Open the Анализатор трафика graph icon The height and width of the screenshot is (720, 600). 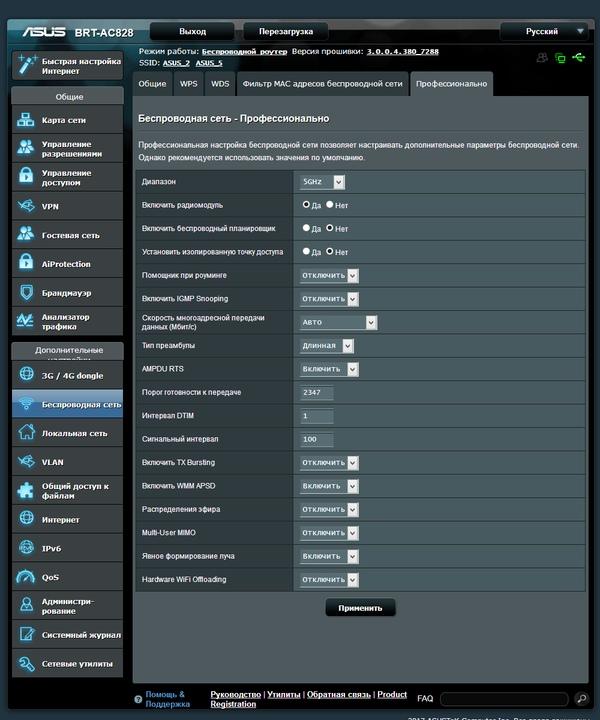[25, 321]
